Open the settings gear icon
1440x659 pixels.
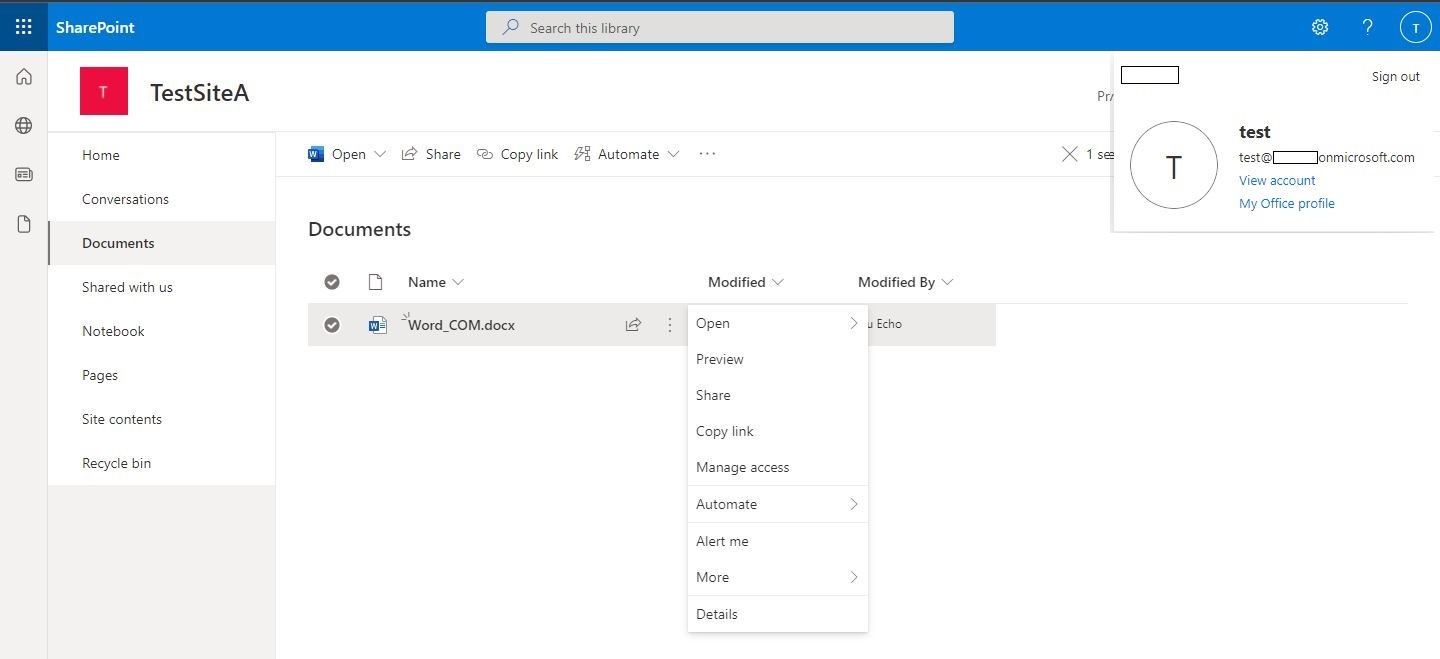(x=1320, y=27)
